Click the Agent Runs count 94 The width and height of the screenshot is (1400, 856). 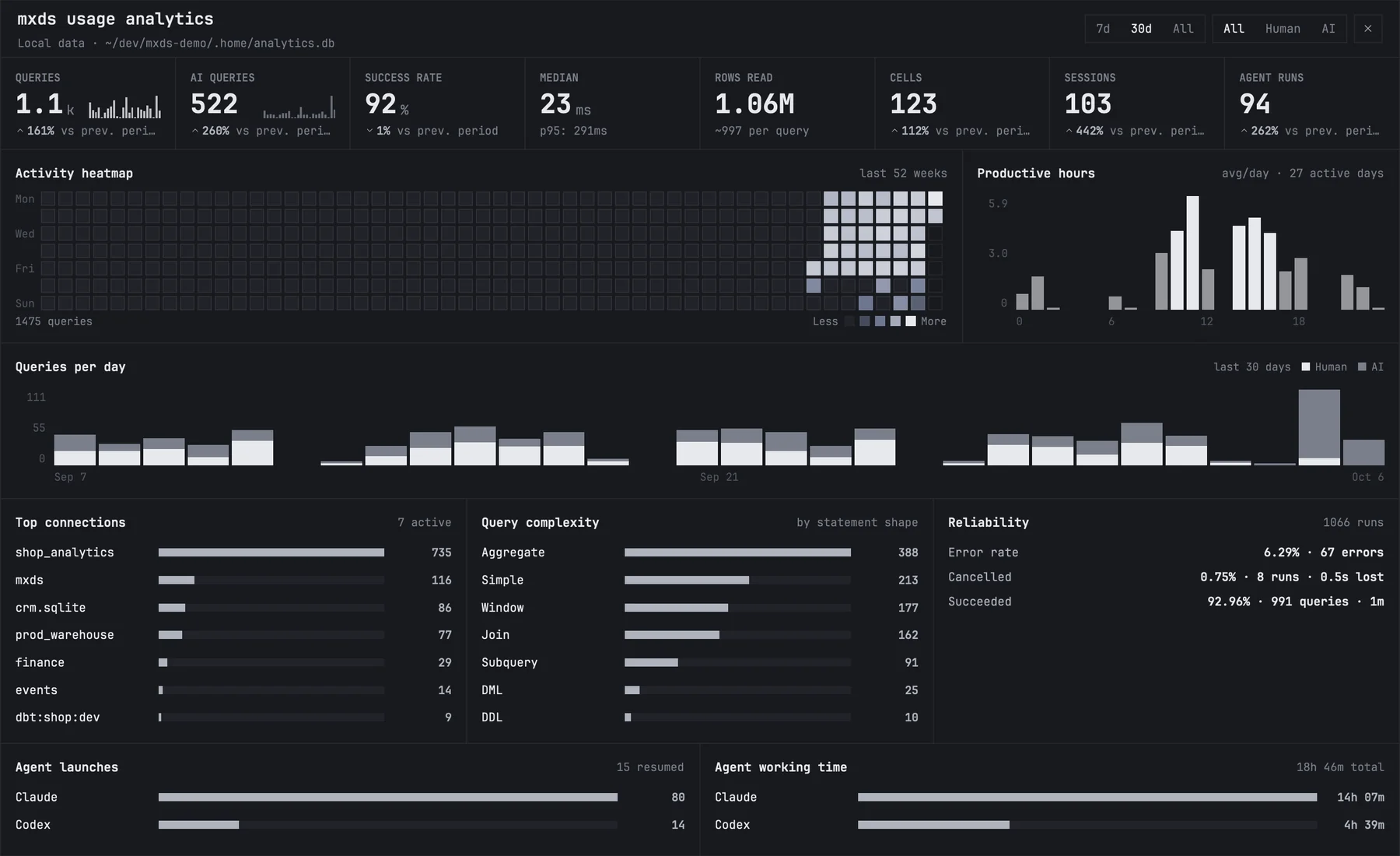click(x=1255, y=103)
